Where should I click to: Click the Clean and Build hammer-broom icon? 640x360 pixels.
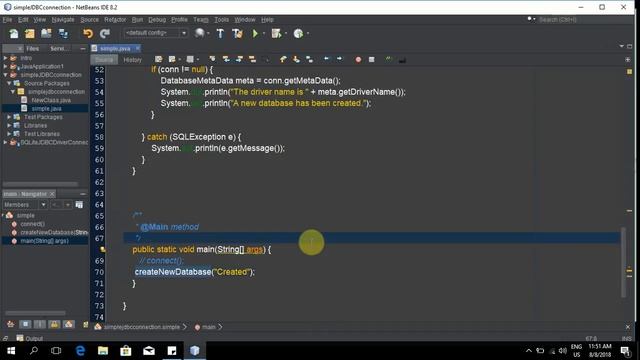pos(237,33)
